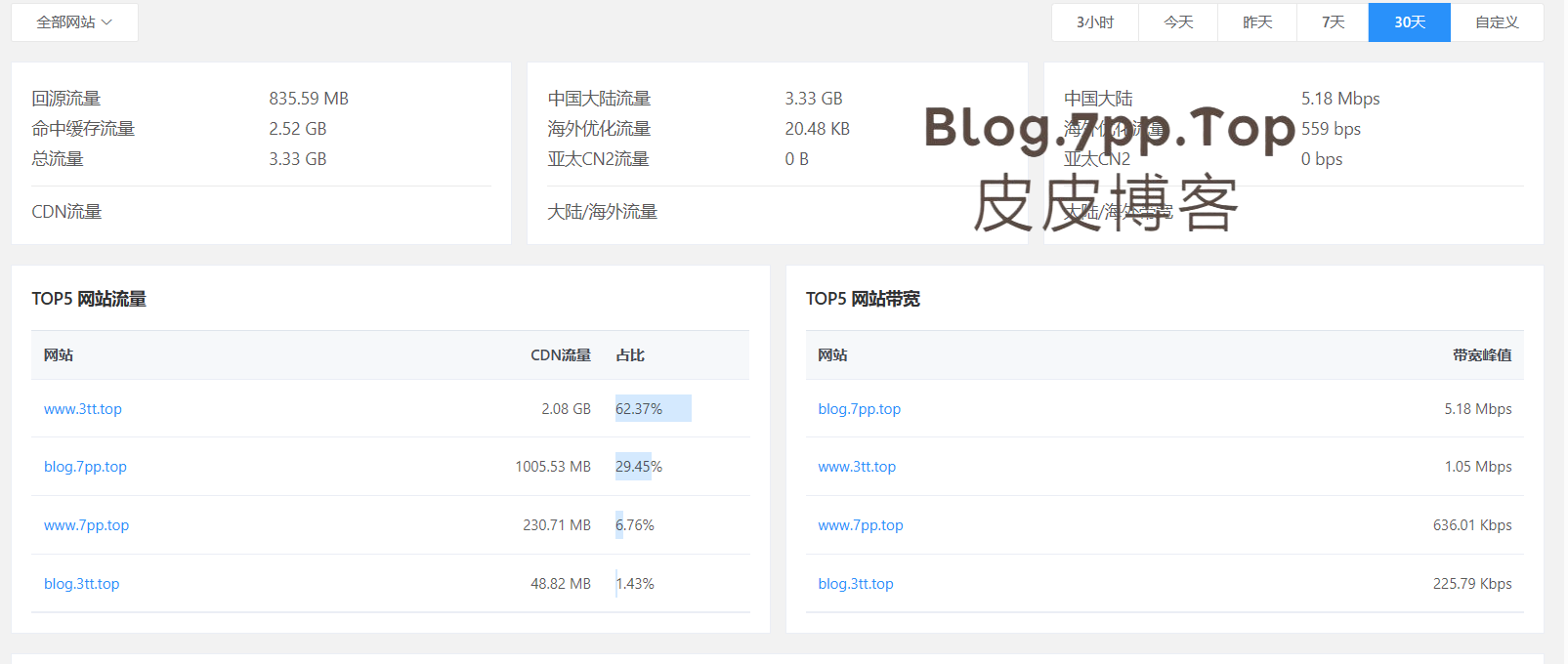Click the 占比 column header
1568x664 pixels.
click(x=630, y=355)
